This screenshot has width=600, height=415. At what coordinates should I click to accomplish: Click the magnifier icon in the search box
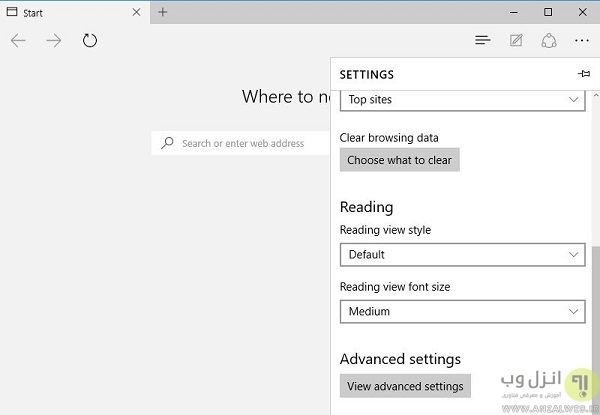(x=167, y=143)
